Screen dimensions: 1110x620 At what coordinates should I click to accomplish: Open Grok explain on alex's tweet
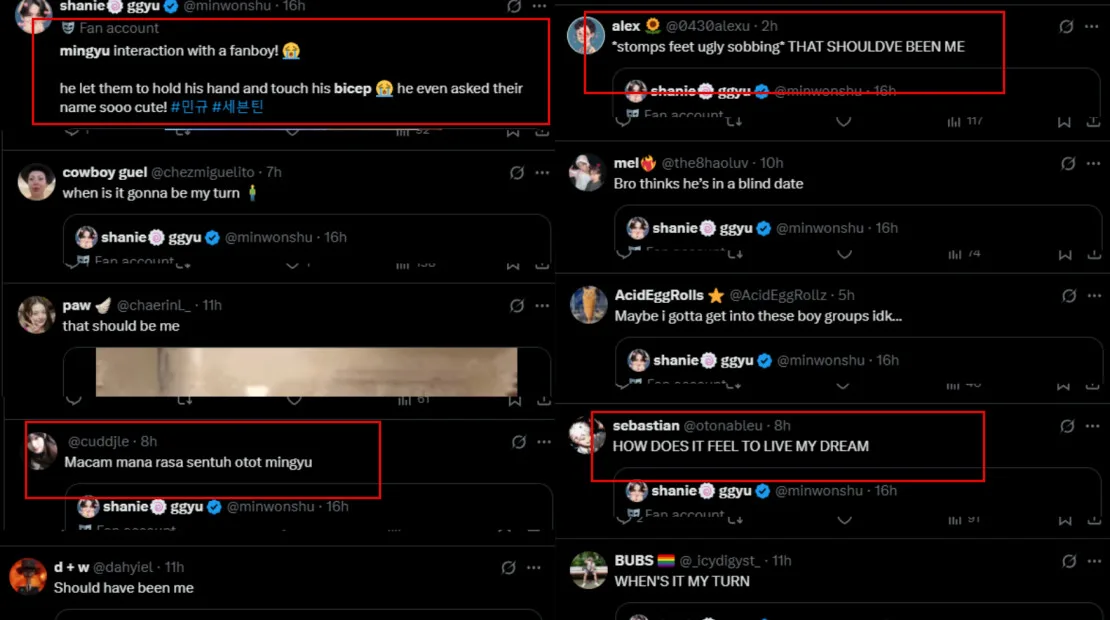(x=1067, y=27)
